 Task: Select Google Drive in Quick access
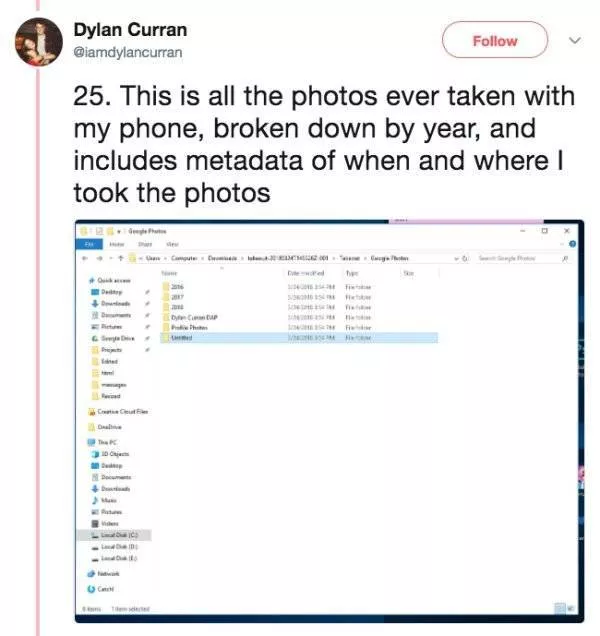point(118,337)
